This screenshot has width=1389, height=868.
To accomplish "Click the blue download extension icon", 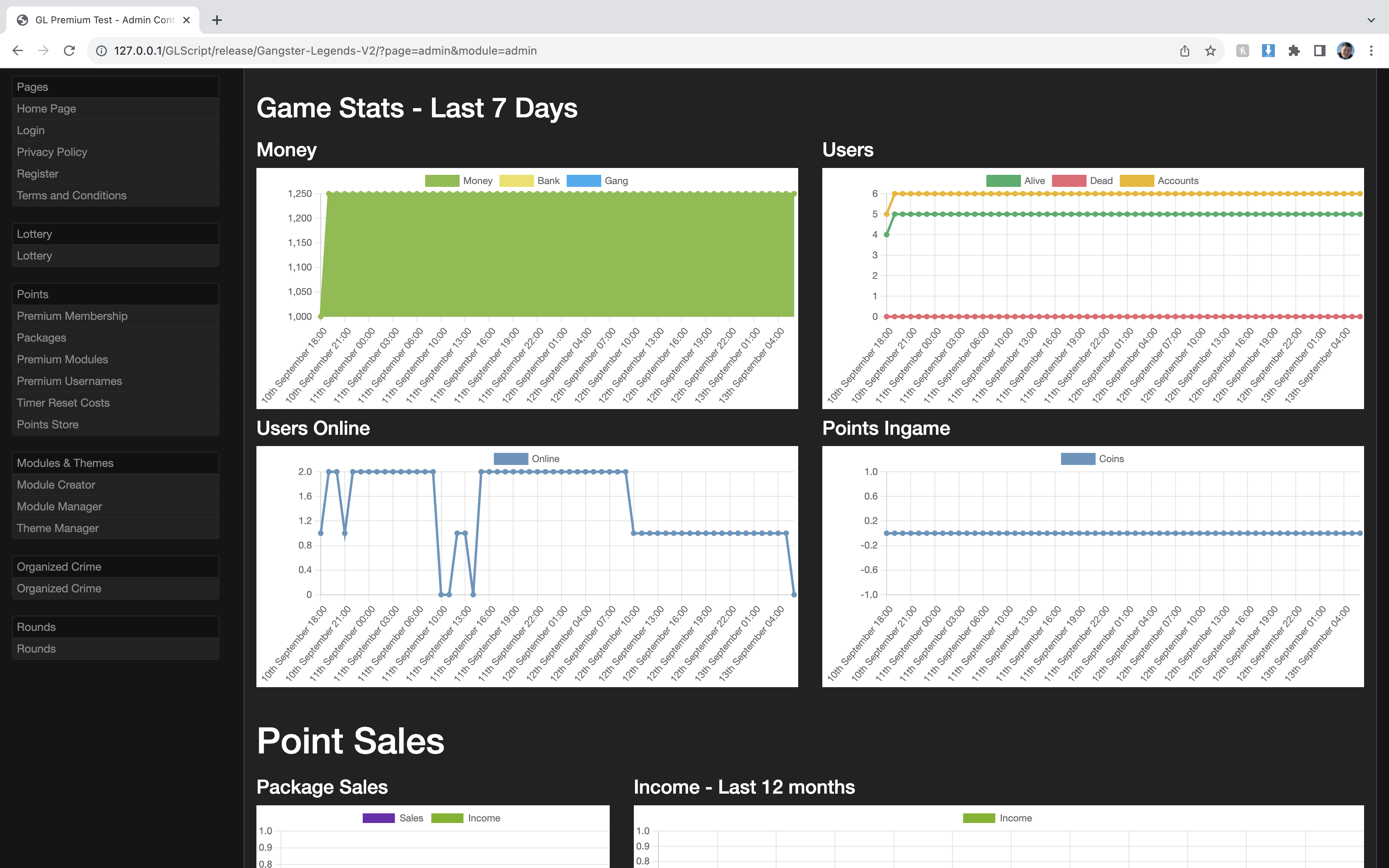I will tap(1268, 51).
